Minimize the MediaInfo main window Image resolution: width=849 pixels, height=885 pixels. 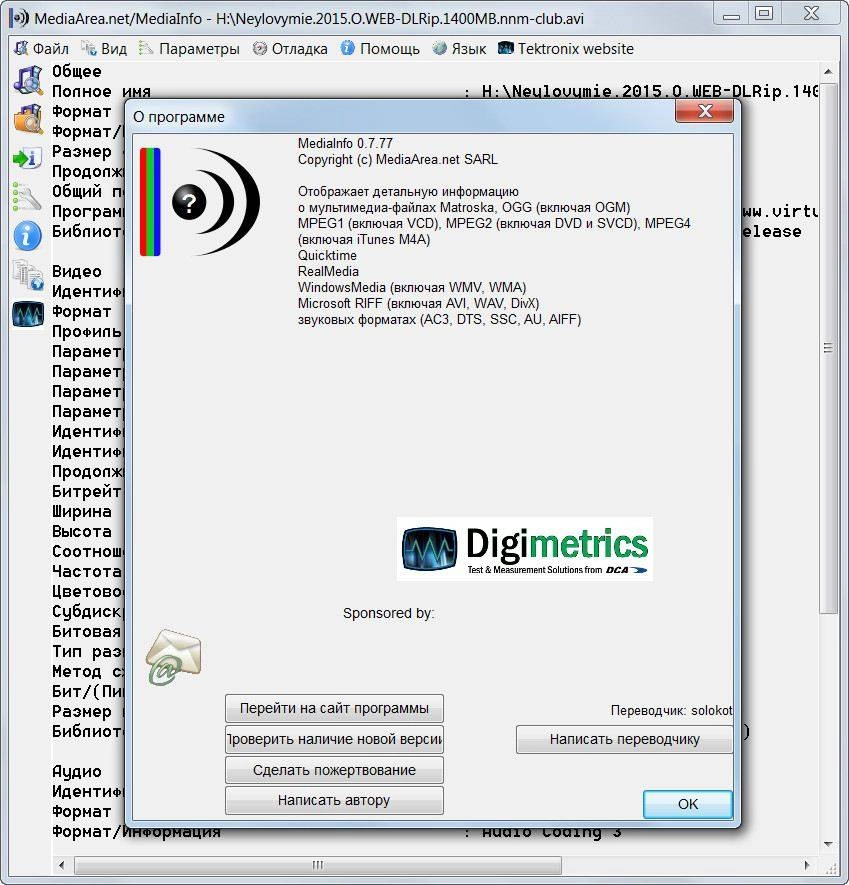point(731,14)
